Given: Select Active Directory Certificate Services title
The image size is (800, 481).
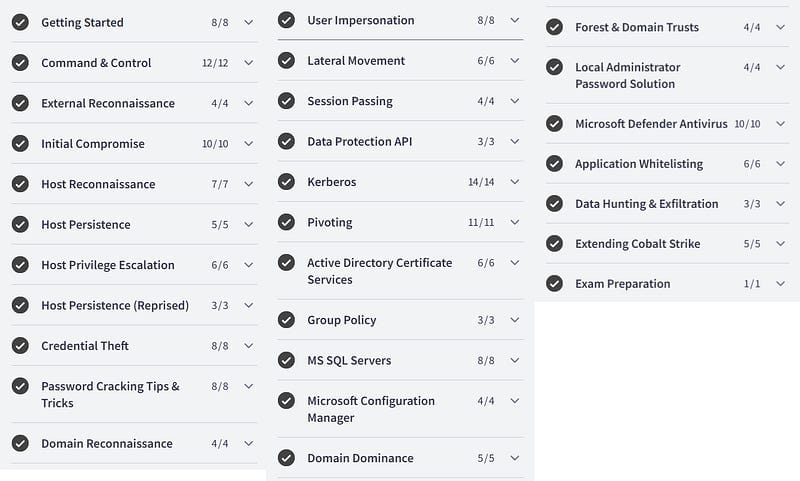Looking at the screenshot, I should click(x=379, y=271).
